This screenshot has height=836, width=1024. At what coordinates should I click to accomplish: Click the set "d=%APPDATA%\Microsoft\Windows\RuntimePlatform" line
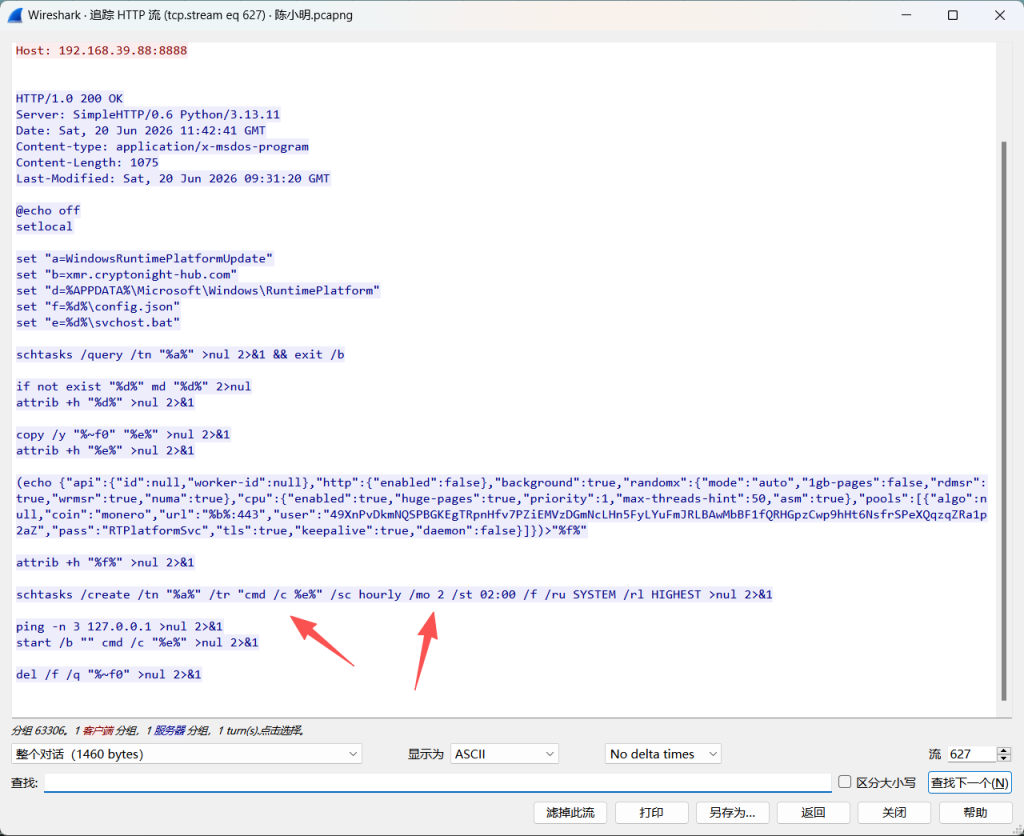198,291
